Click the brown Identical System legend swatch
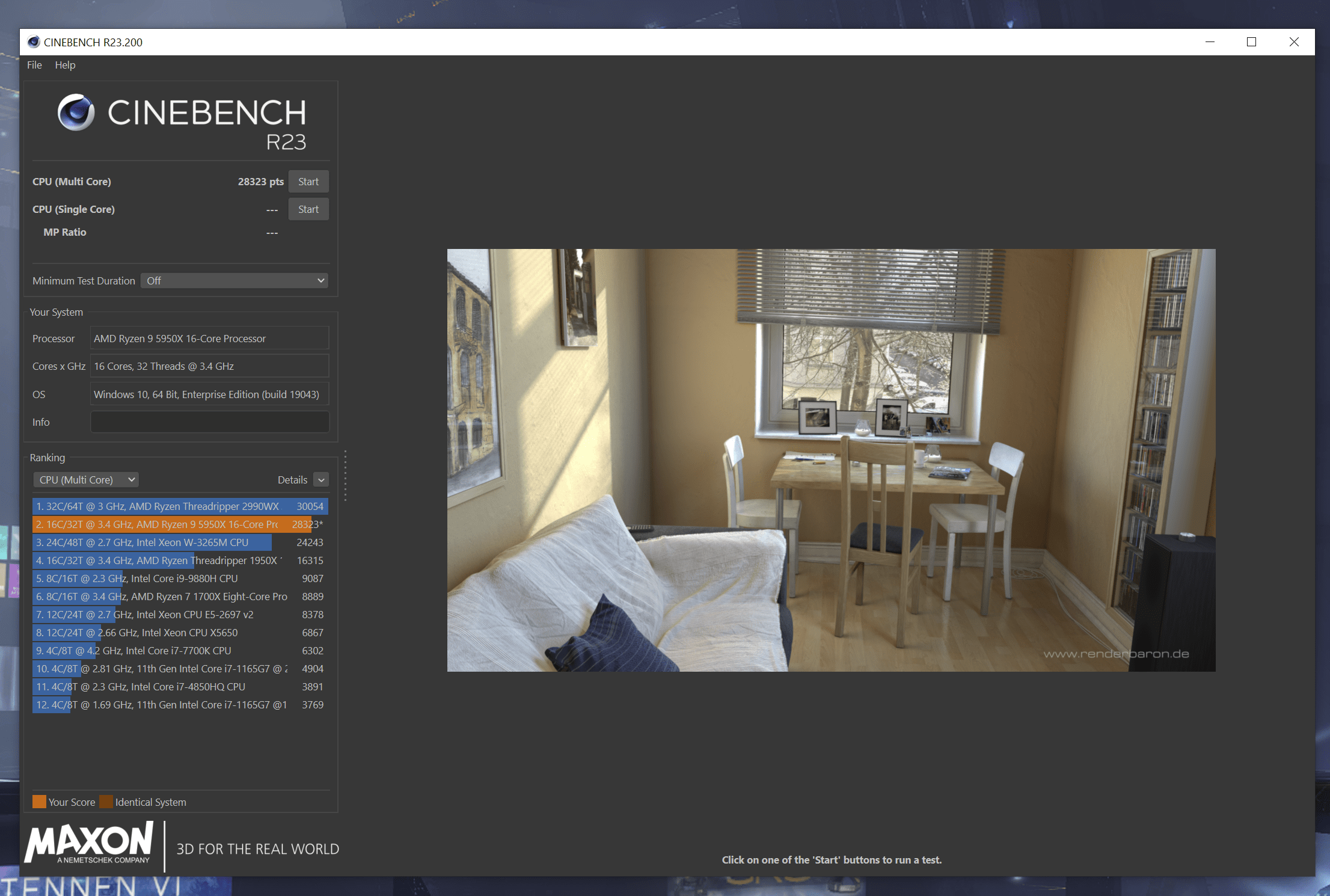1330x896 pixels. pyautogui.click(x=106, y=802)
